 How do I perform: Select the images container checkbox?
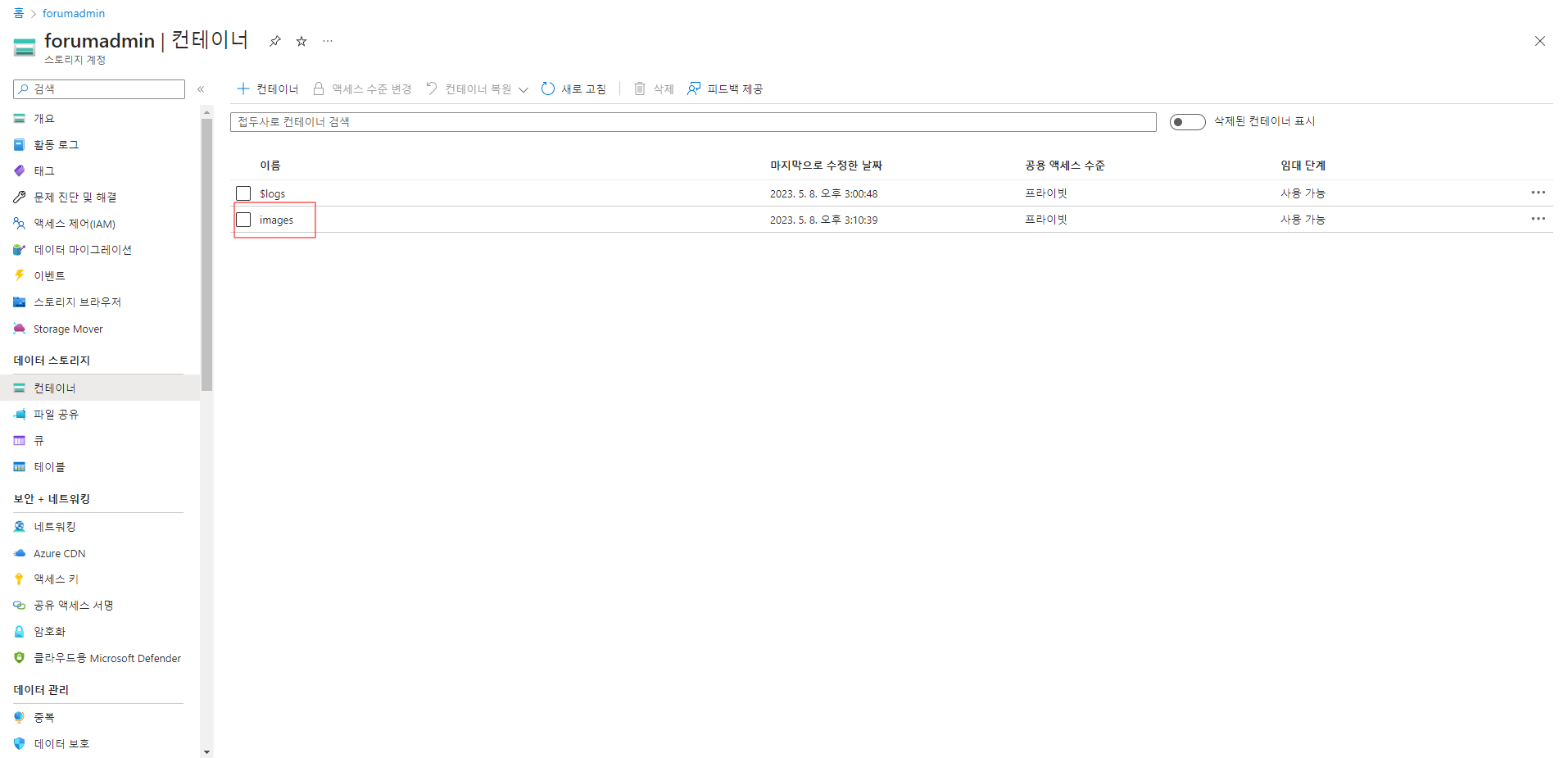click(x=243, y=220)
